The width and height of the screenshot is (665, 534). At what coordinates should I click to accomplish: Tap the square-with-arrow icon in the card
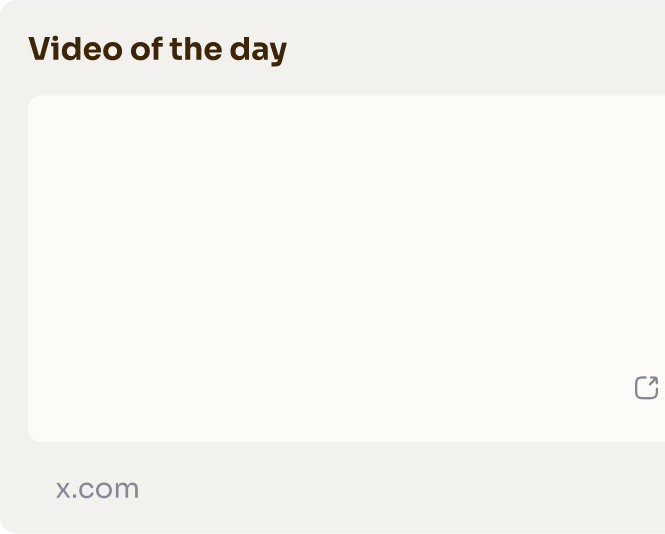[647, 387]
